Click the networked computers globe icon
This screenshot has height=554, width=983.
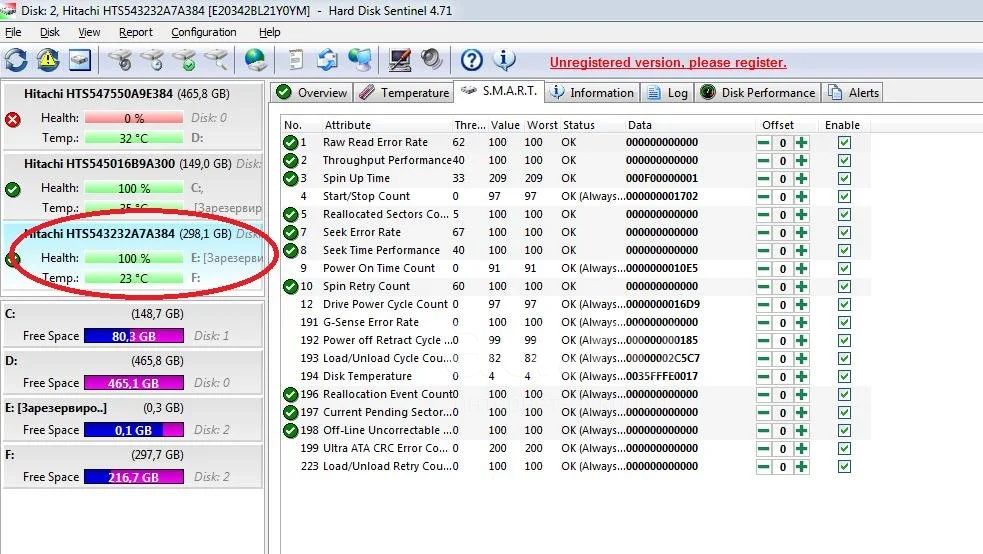pos(360,60)
